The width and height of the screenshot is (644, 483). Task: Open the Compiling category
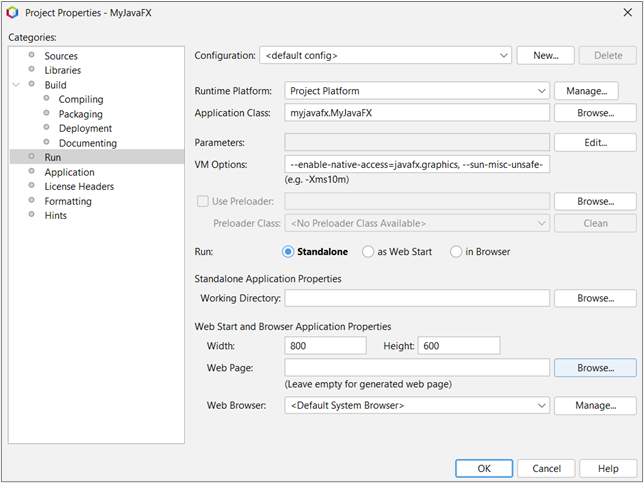(x=81, y=99)
